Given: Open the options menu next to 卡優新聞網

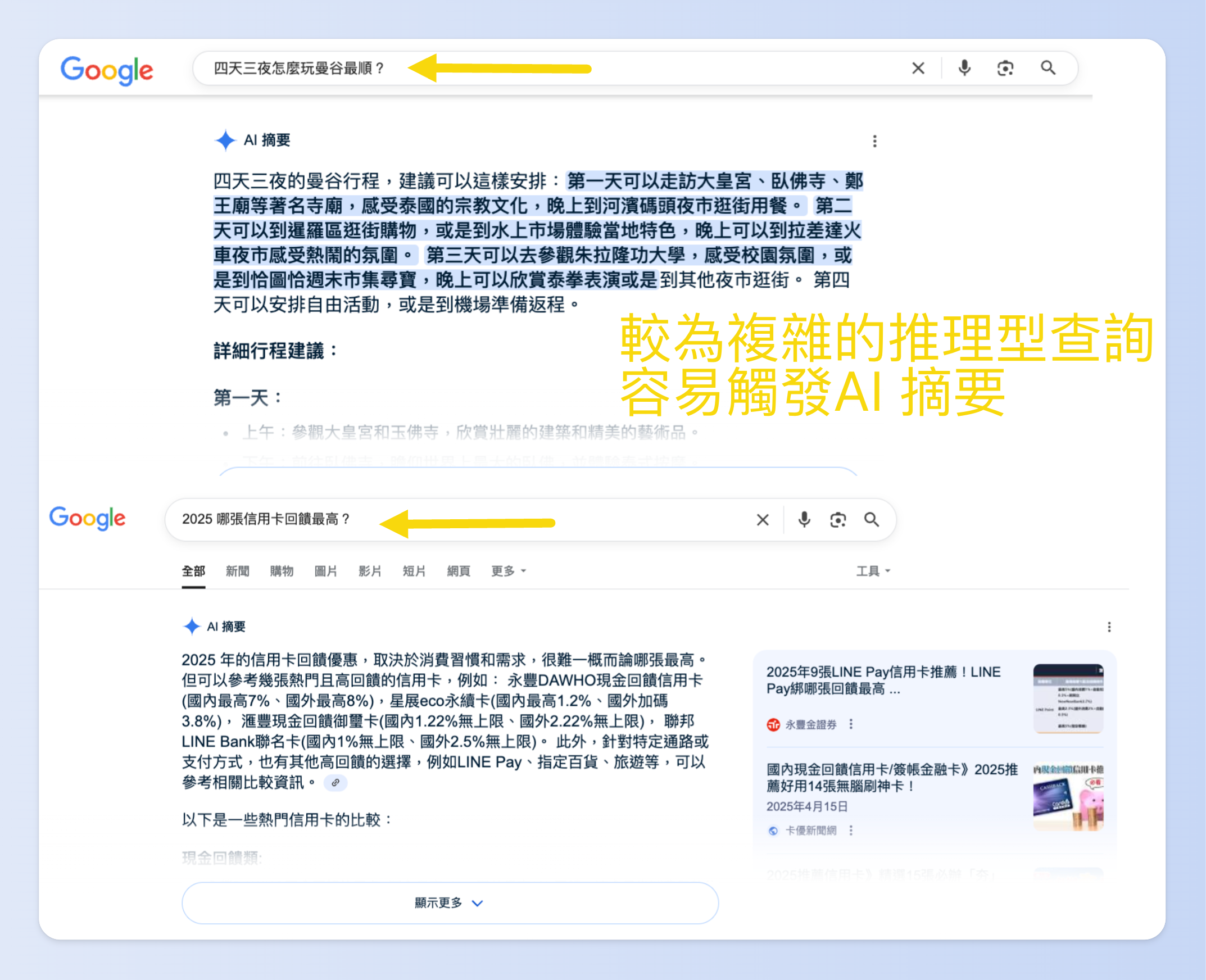Looking at the screenshot, I should (851, 831).
